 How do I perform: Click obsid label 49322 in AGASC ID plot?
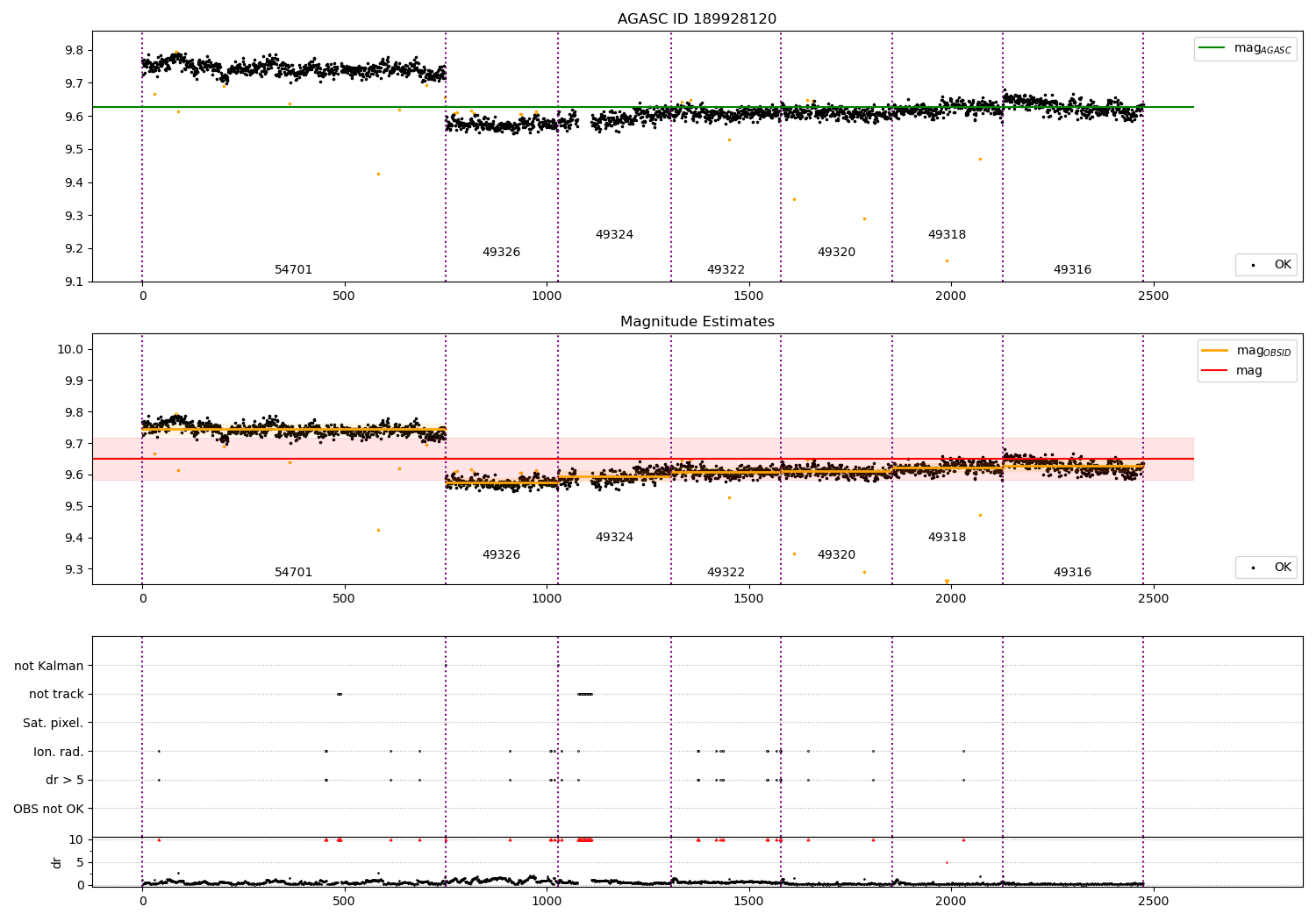726,270
